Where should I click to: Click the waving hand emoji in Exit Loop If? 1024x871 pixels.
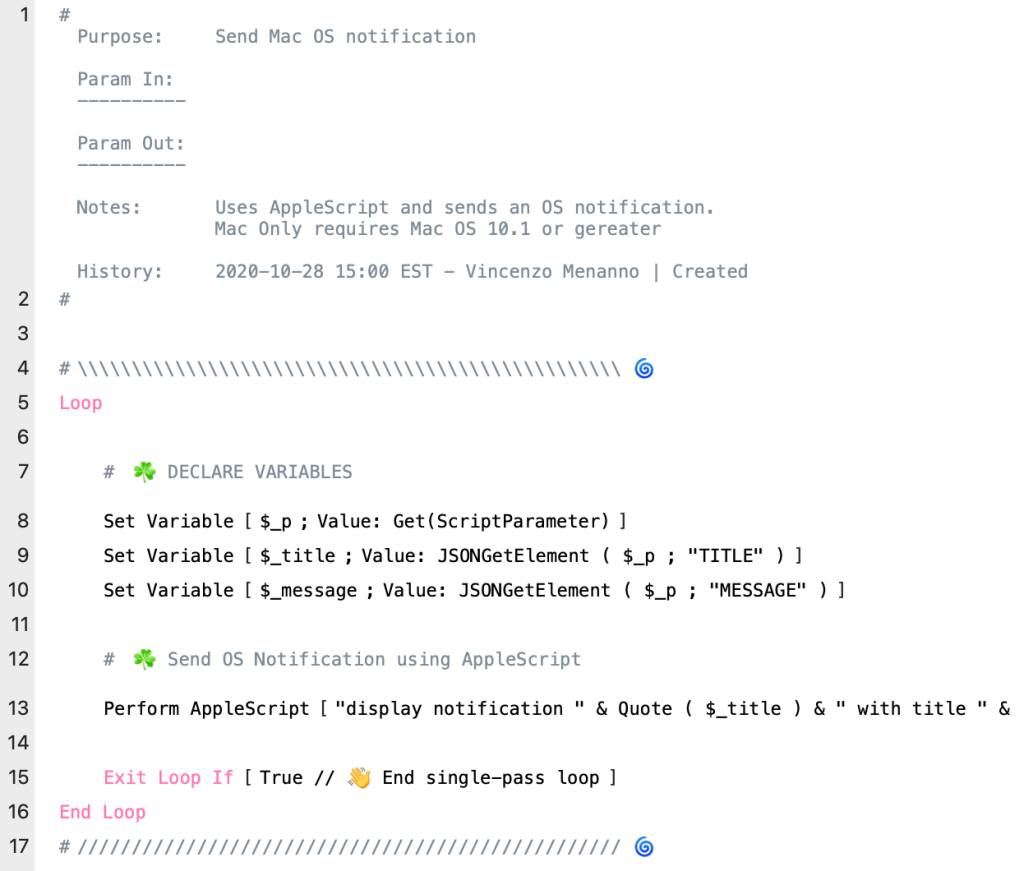(x=360, y=777)
